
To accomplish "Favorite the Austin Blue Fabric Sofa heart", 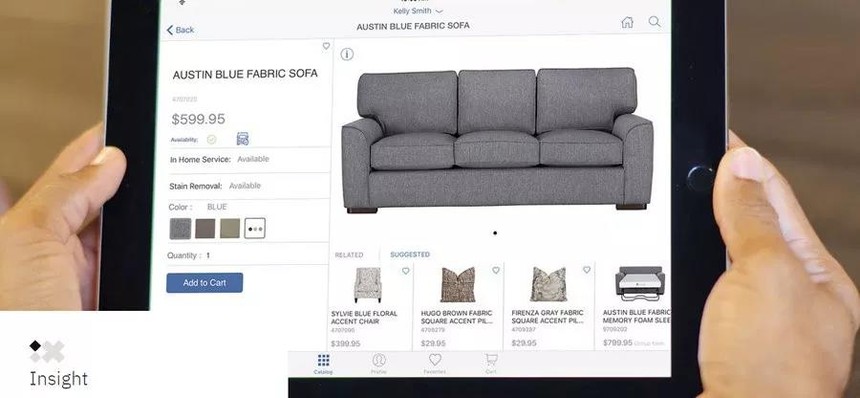I will pyautogui.click(x=326, y=46).
